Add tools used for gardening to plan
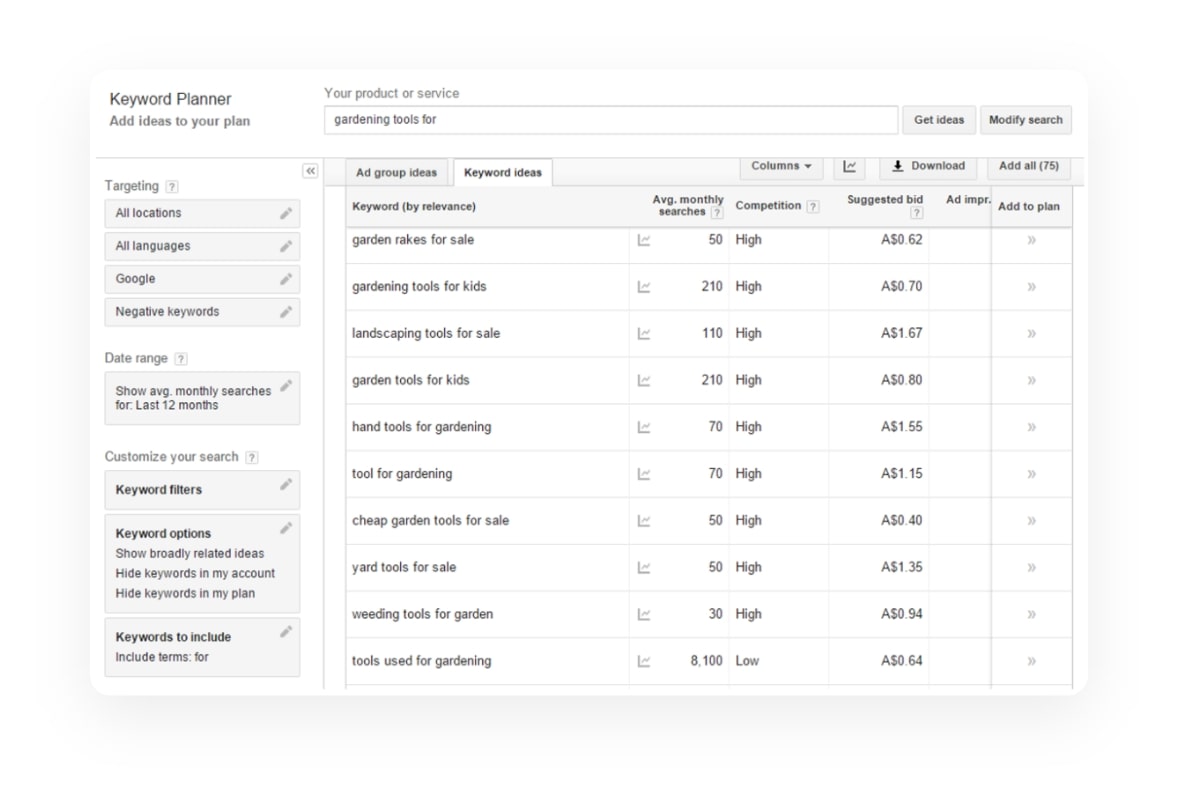The image size is (1178, 806). pos(1032,662)
